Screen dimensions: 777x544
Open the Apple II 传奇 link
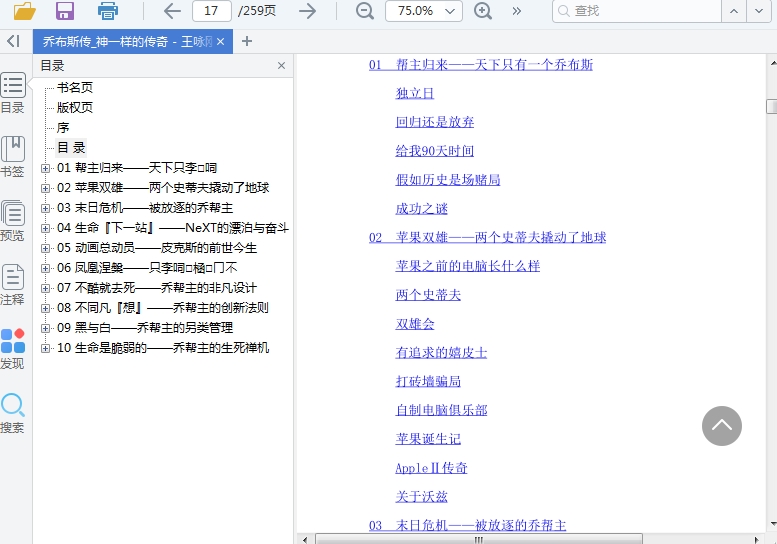pos(431,468)
